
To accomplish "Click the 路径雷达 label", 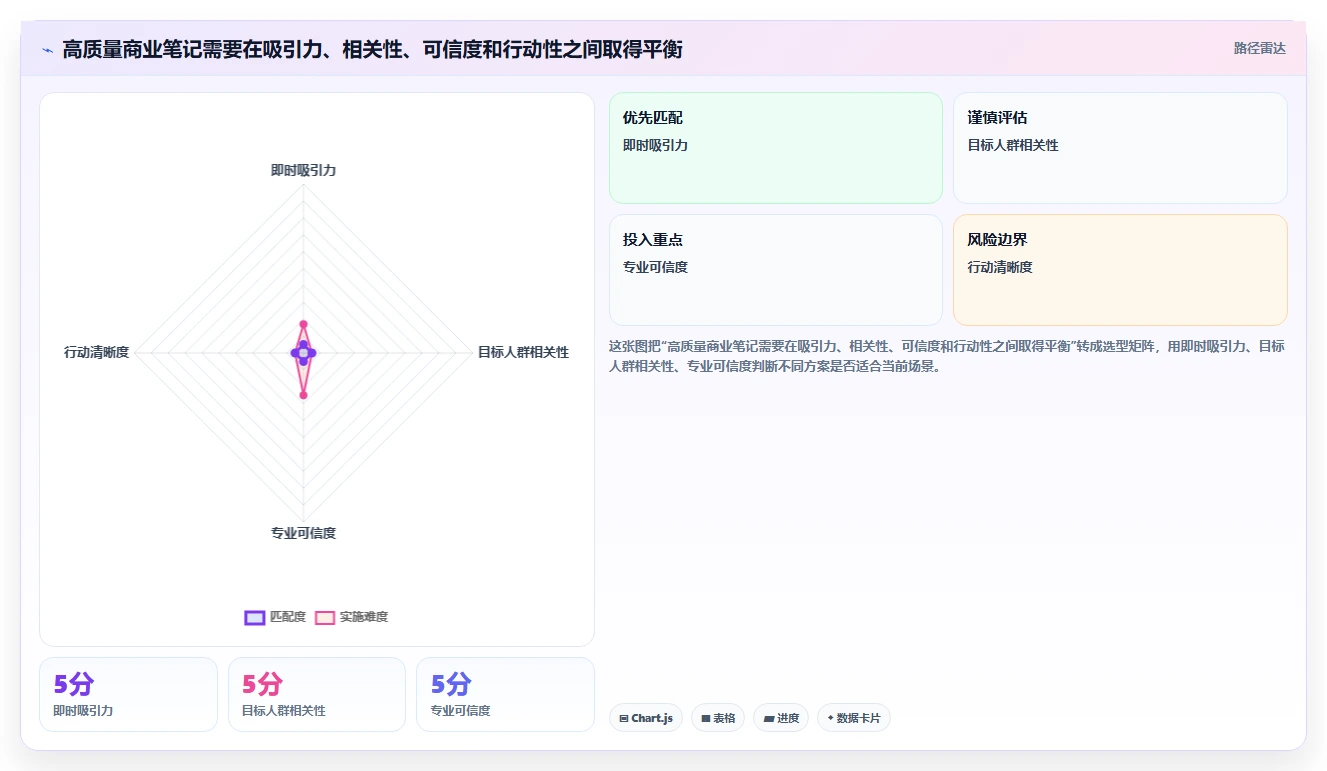I will [x=1260, y=48].
